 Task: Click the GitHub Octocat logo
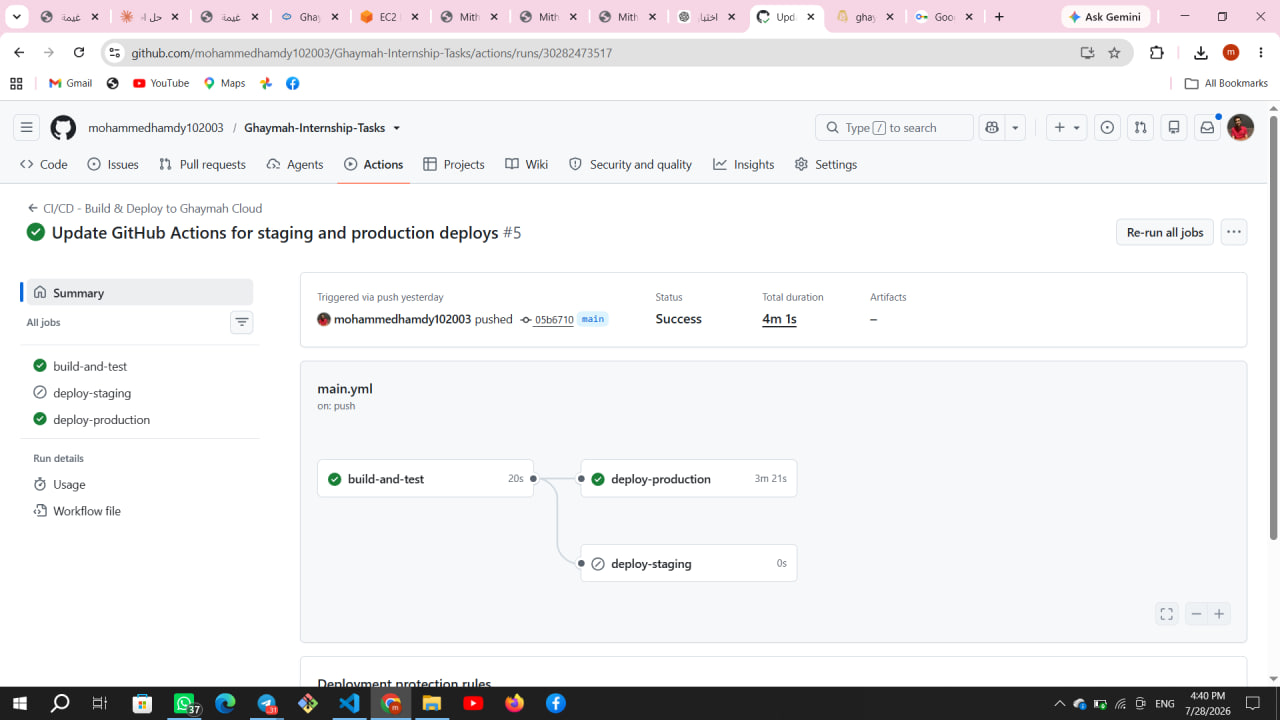tap(63, 127)
